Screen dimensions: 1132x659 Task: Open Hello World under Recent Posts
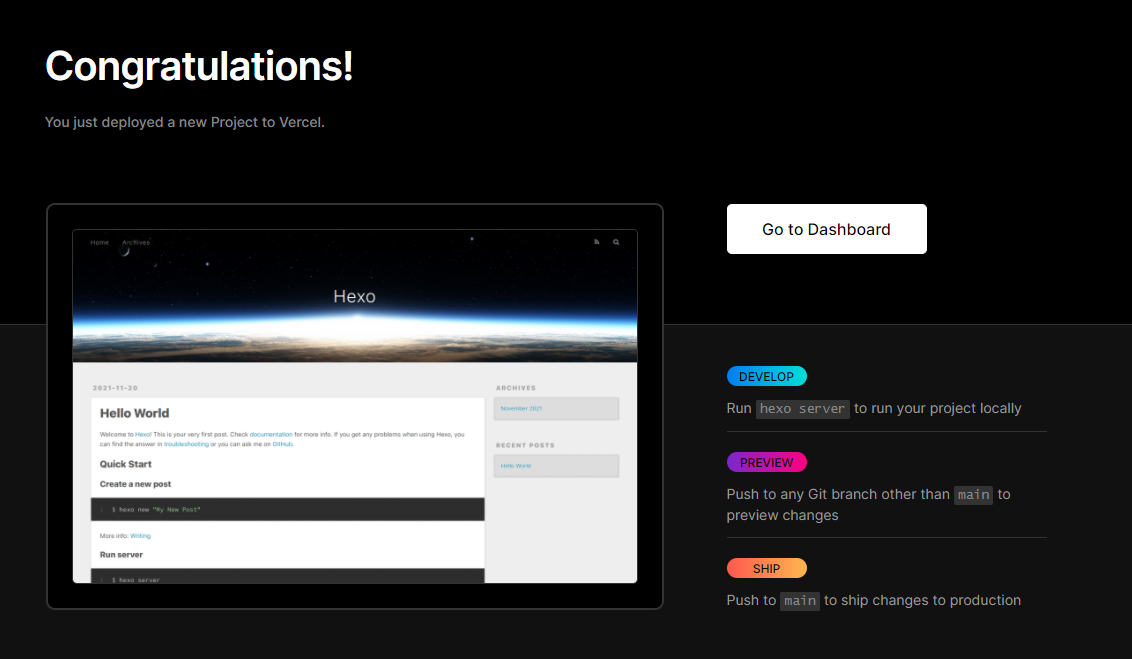[x=515, y=466]
